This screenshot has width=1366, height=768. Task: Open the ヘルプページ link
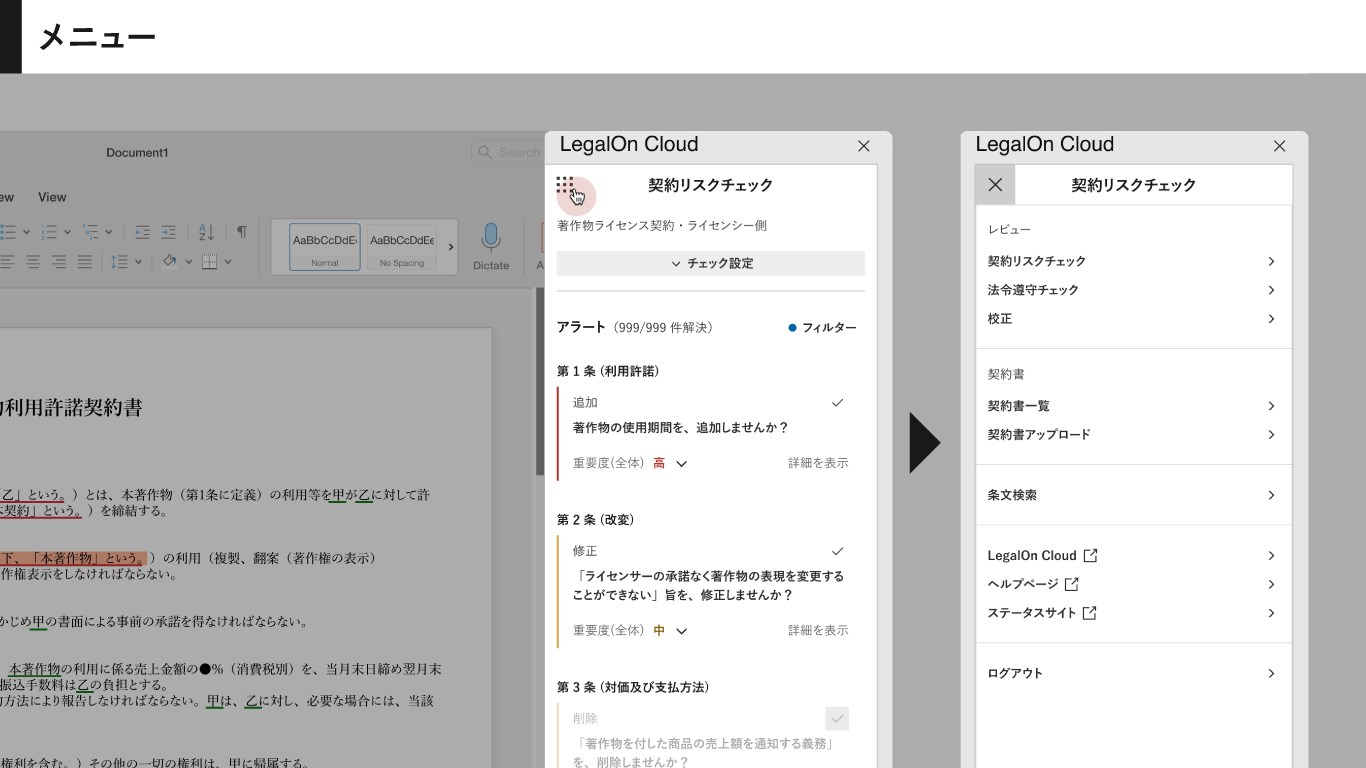[1134, 584]
